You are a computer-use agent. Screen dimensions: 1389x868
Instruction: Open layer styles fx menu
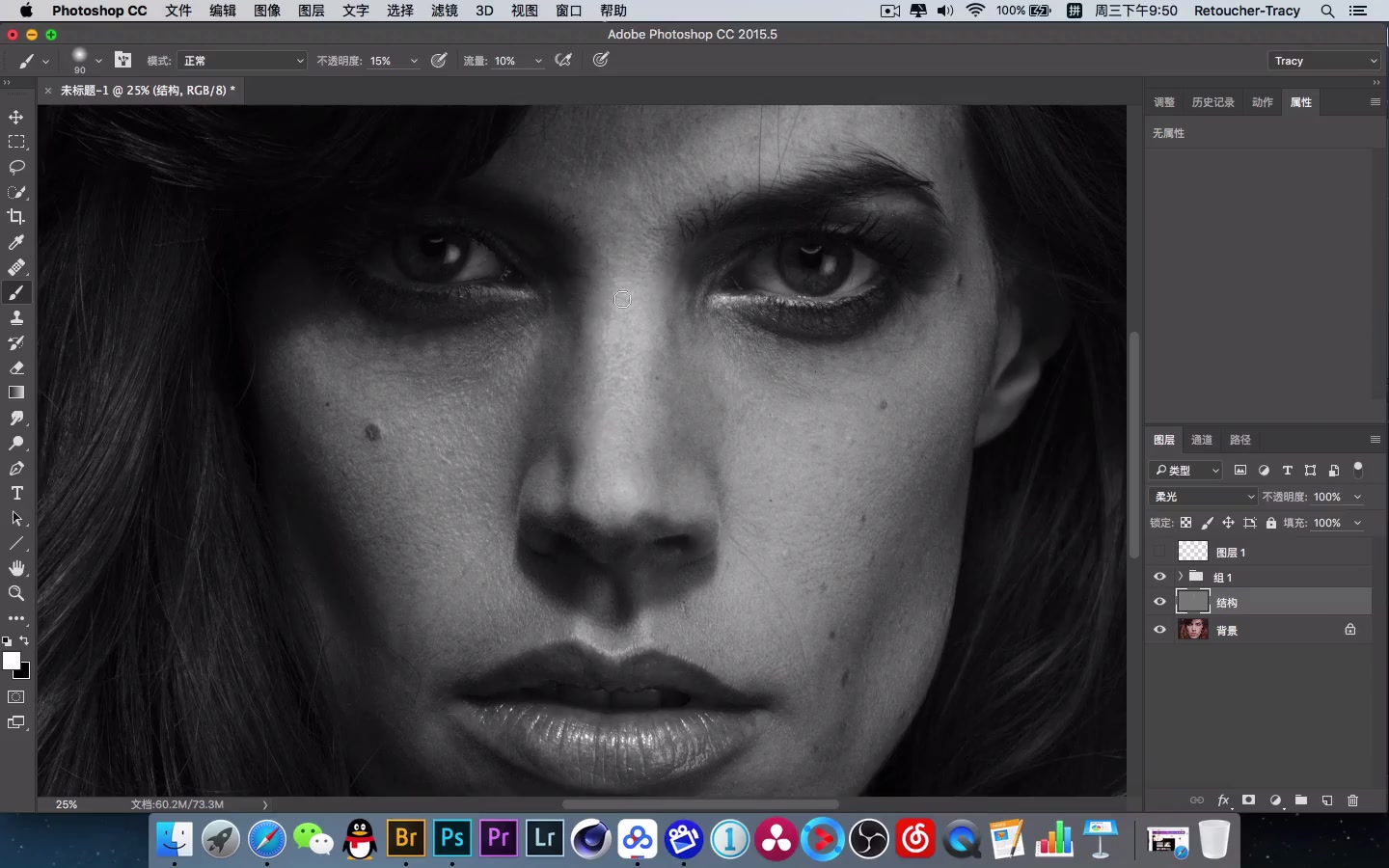click(1223, 800)
